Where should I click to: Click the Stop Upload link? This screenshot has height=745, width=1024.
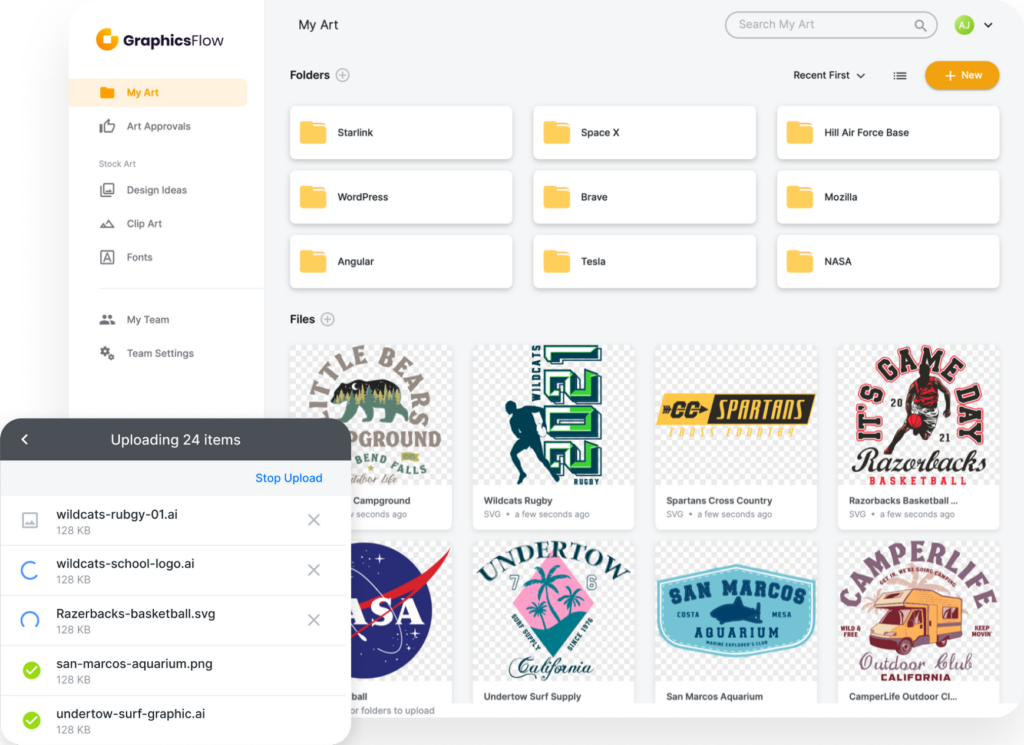tap(289, 478)
